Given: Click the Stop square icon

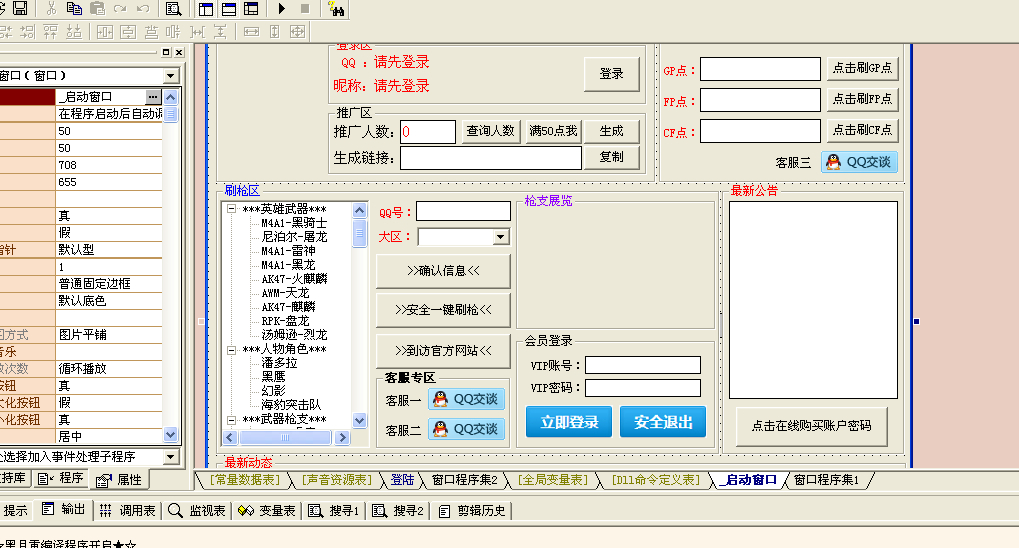Looking at the screenshot, I should pyautogui.click(x=305, y=8).
